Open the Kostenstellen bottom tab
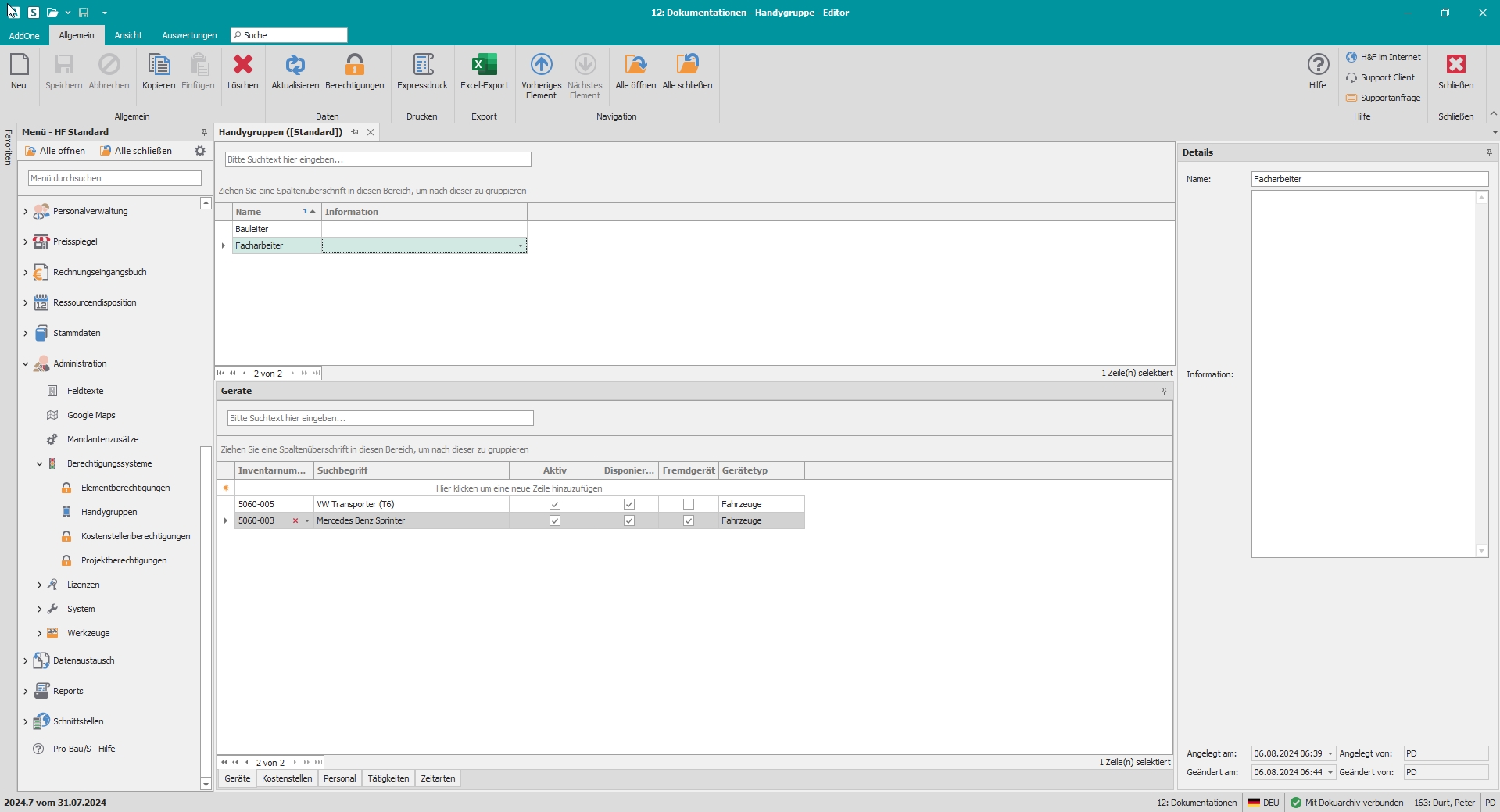 pos(287,779)
